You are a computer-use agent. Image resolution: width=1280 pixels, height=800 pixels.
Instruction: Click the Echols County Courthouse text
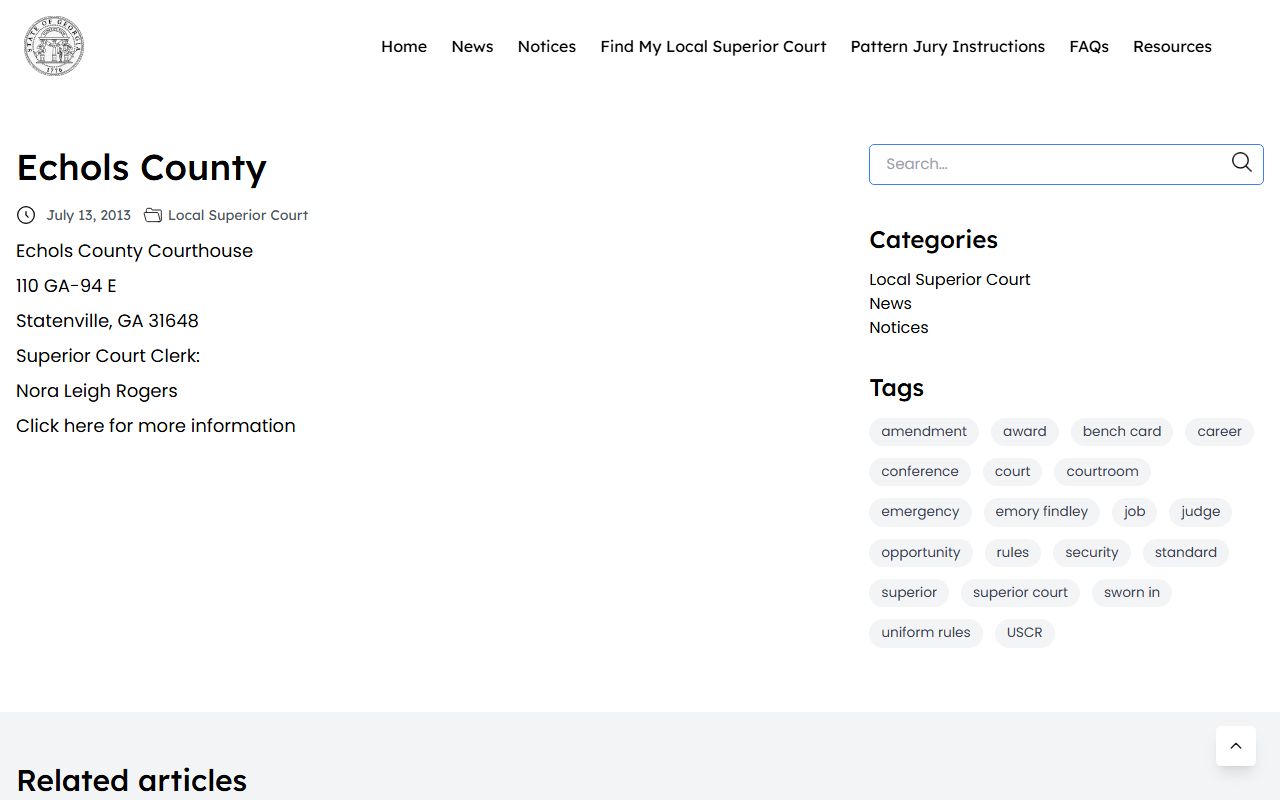coord(135,251)
